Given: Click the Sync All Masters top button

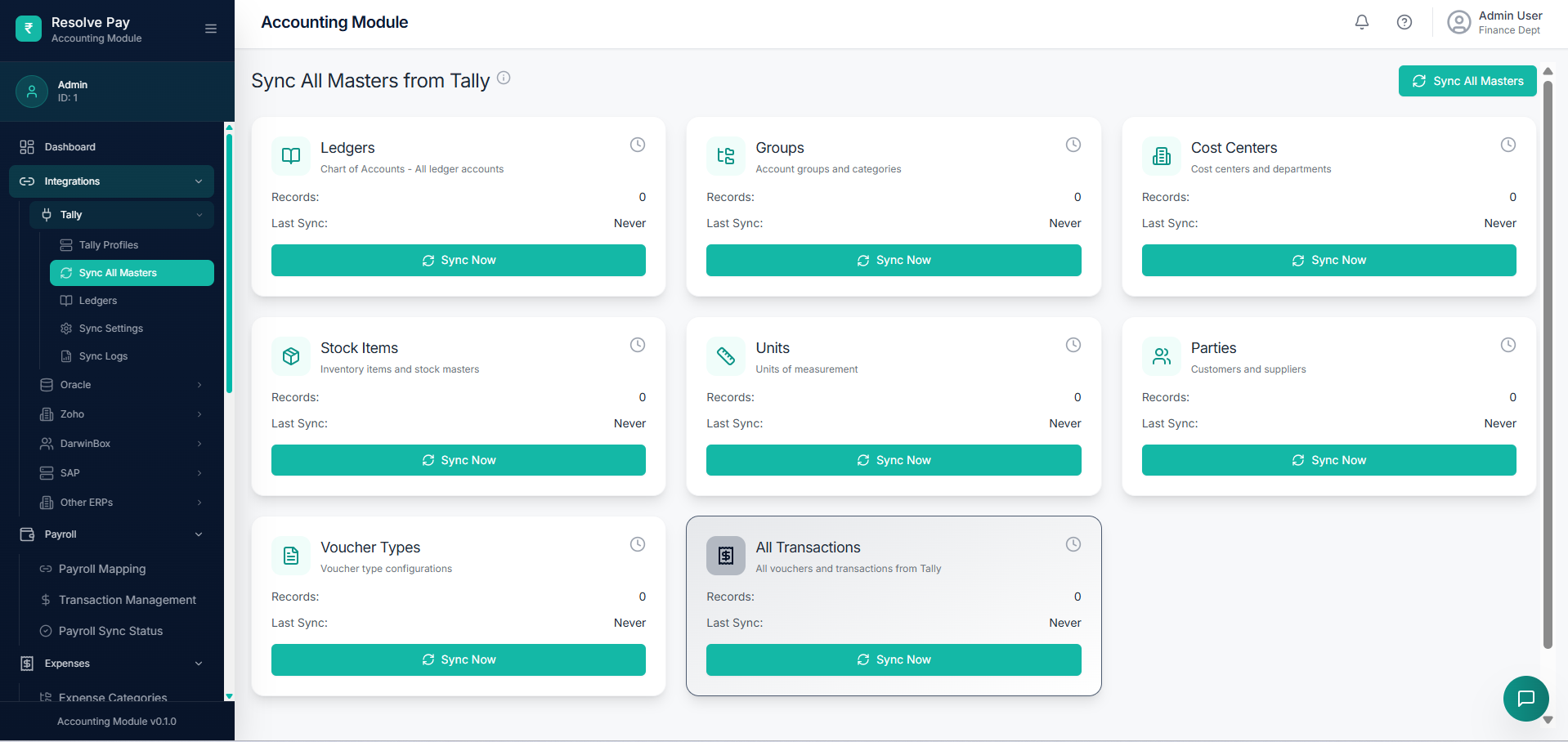Looking at the screenshot, I should (1467, 81).
